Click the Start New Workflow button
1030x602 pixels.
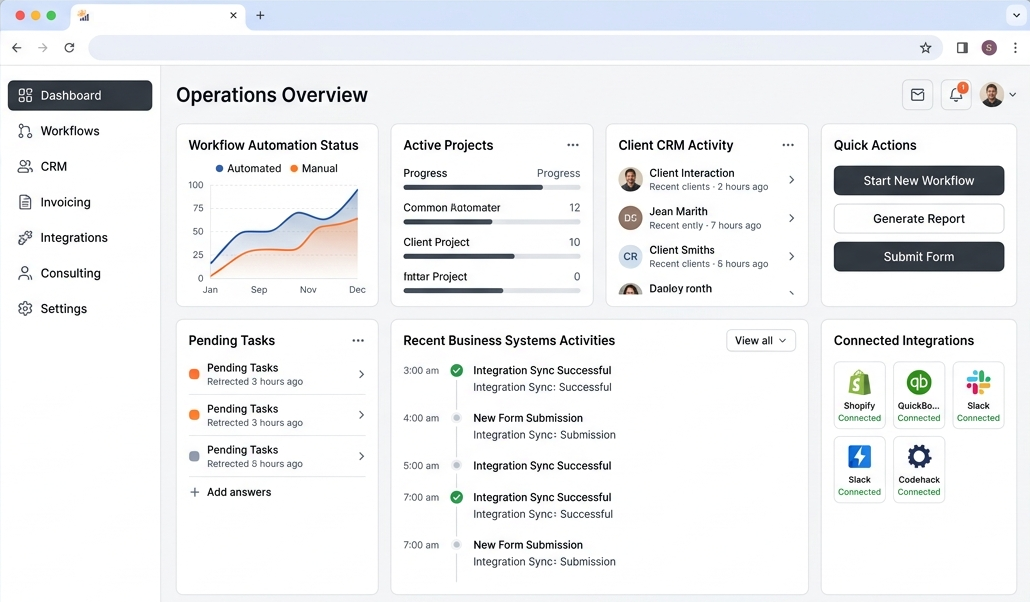click(x=918, y=181)
